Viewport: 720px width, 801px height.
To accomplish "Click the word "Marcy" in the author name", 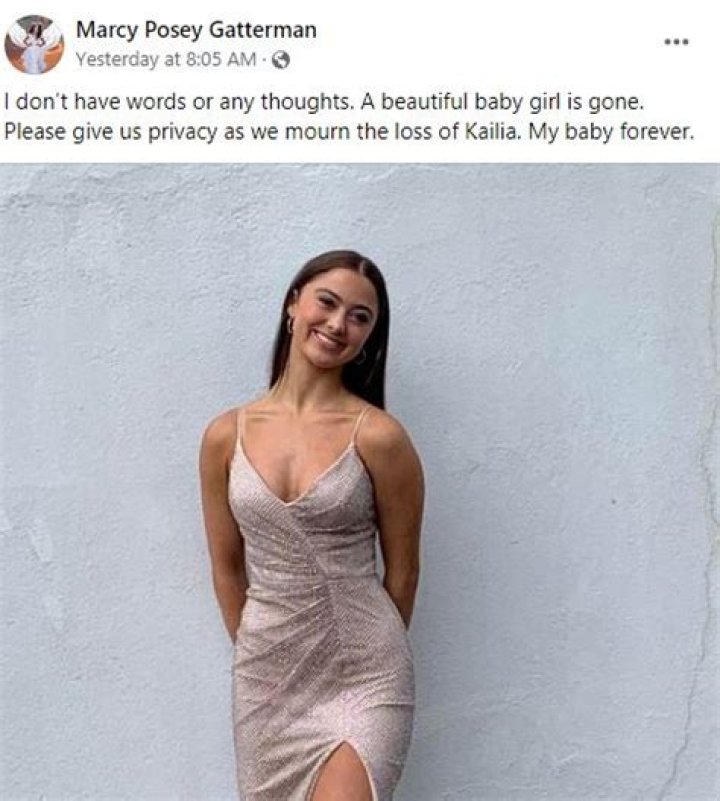I will tap(107, 30).
